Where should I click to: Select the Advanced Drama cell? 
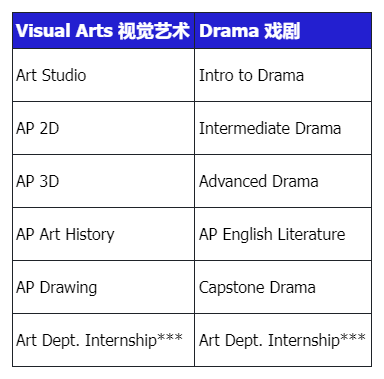click(283, 181)
